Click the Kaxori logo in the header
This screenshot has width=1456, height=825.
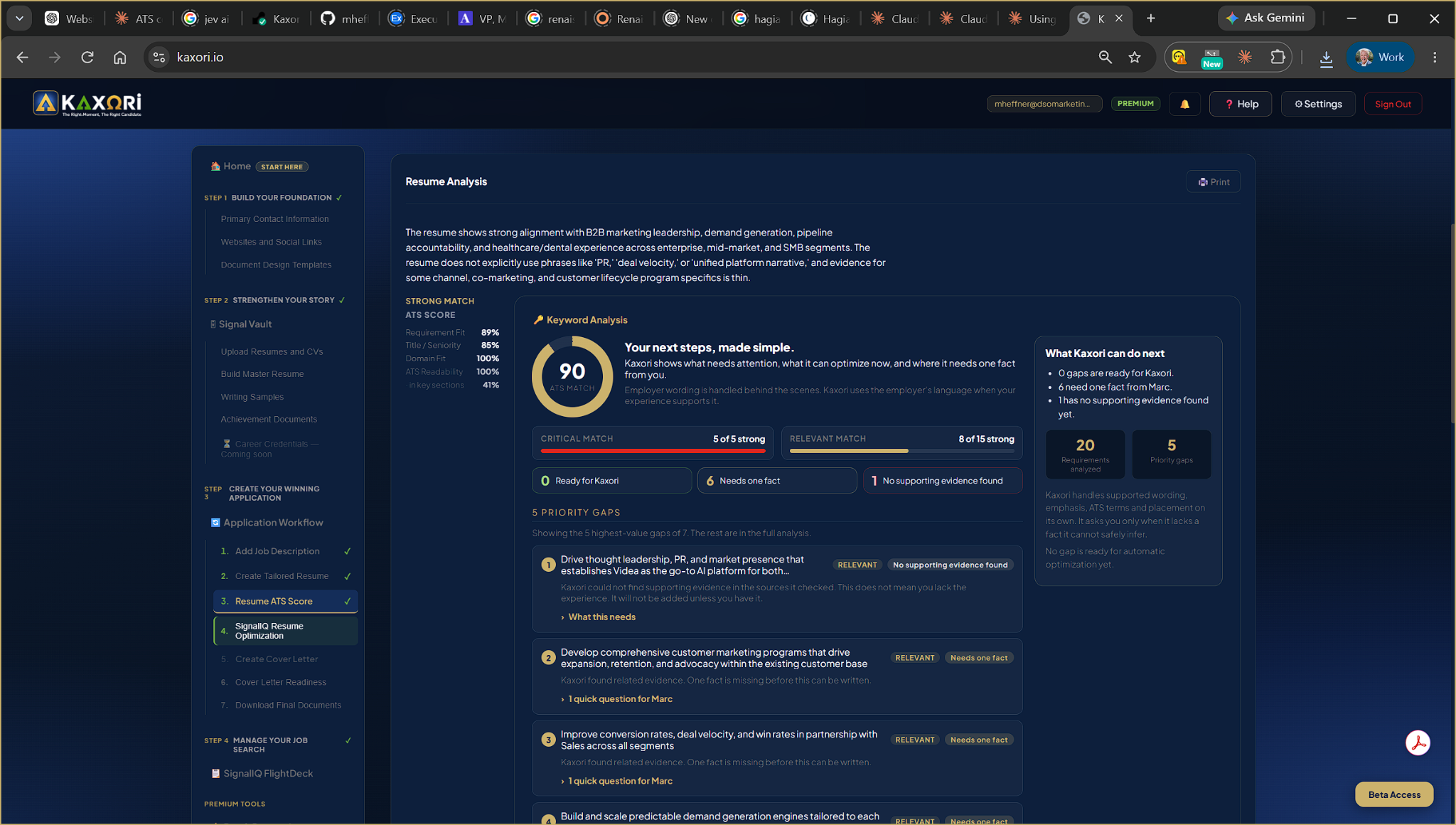87,104
